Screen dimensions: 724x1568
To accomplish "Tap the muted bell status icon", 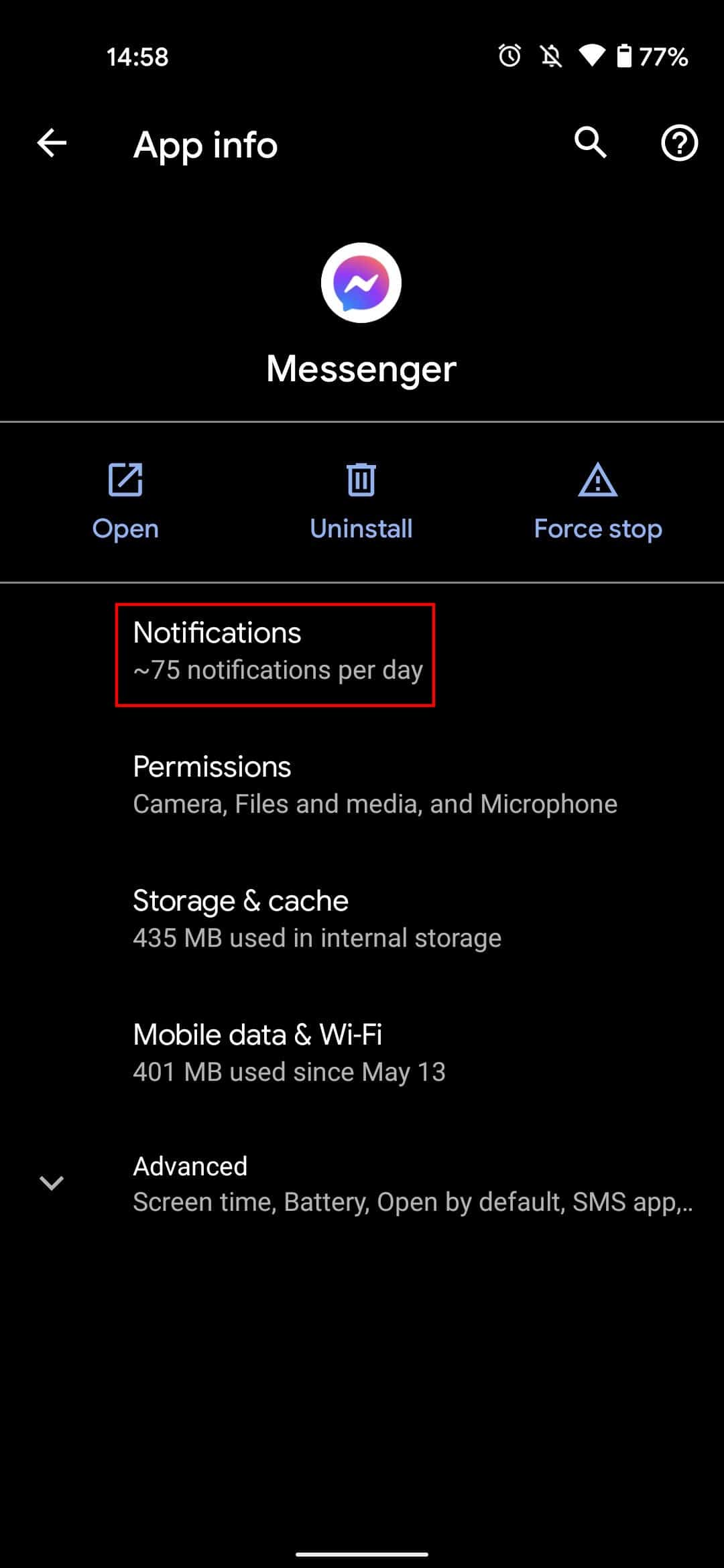I will (551, 56).
